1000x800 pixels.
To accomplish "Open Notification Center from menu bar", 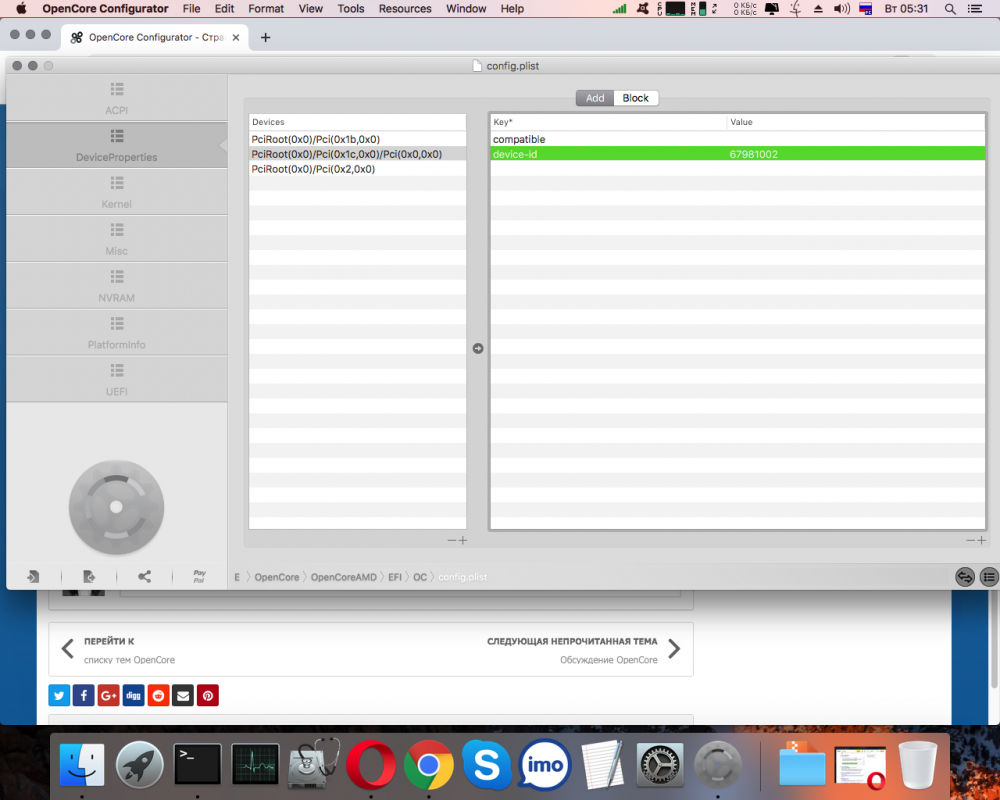I will [x=974, y=9].
